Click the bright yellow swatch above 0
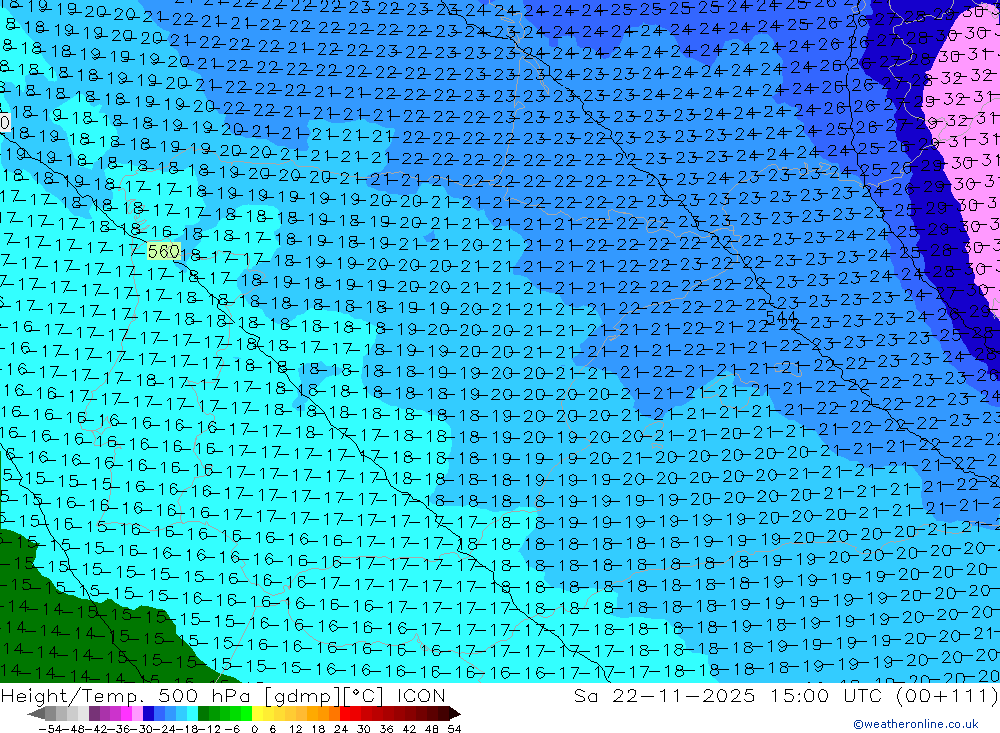Viewport: 1000px width, 733px height. point(258,713)
